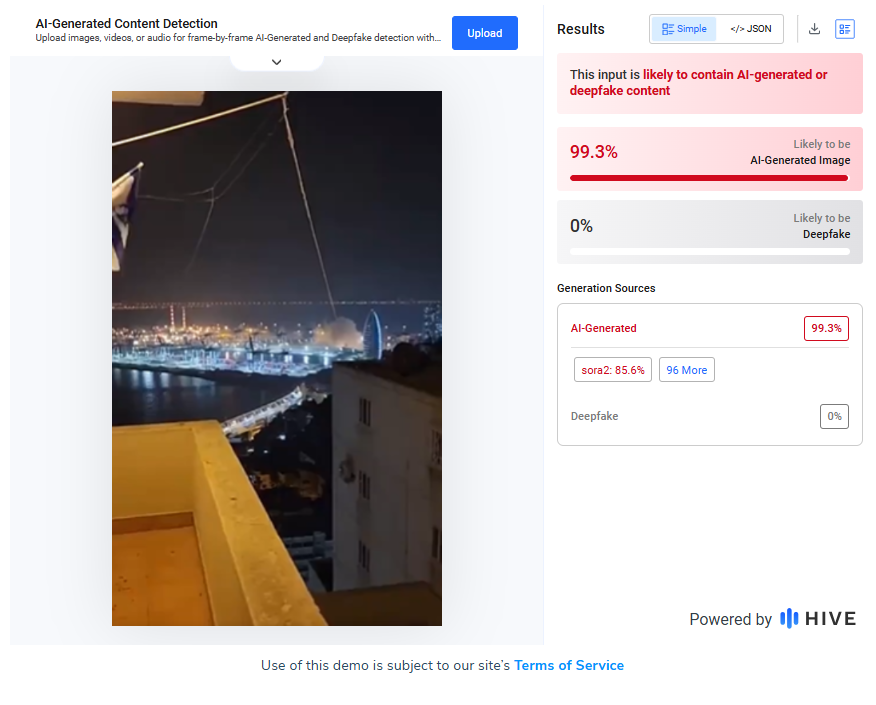The height and width of the screenshot is (705, 876).
Task: Switch to the Simple results view
Action: point(684,29)
